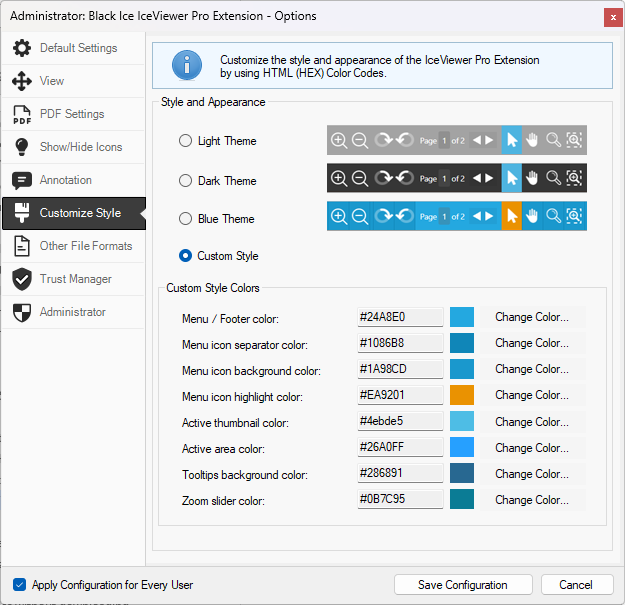
Task: Close the Options dialog window
Action: 613,18
